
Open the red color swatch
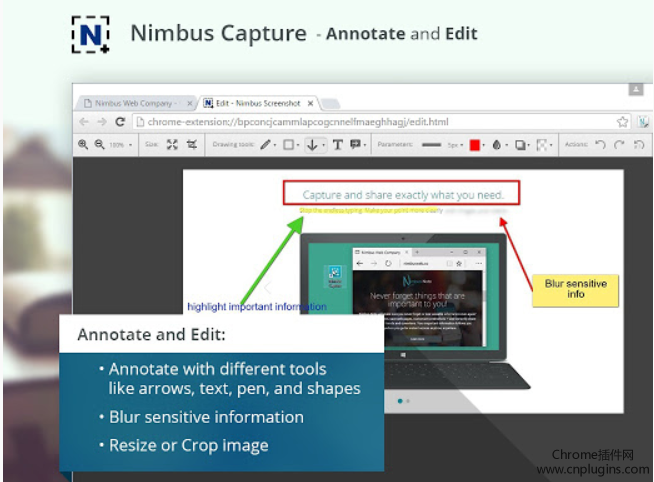pyautogui.click(x=475, y=145)
